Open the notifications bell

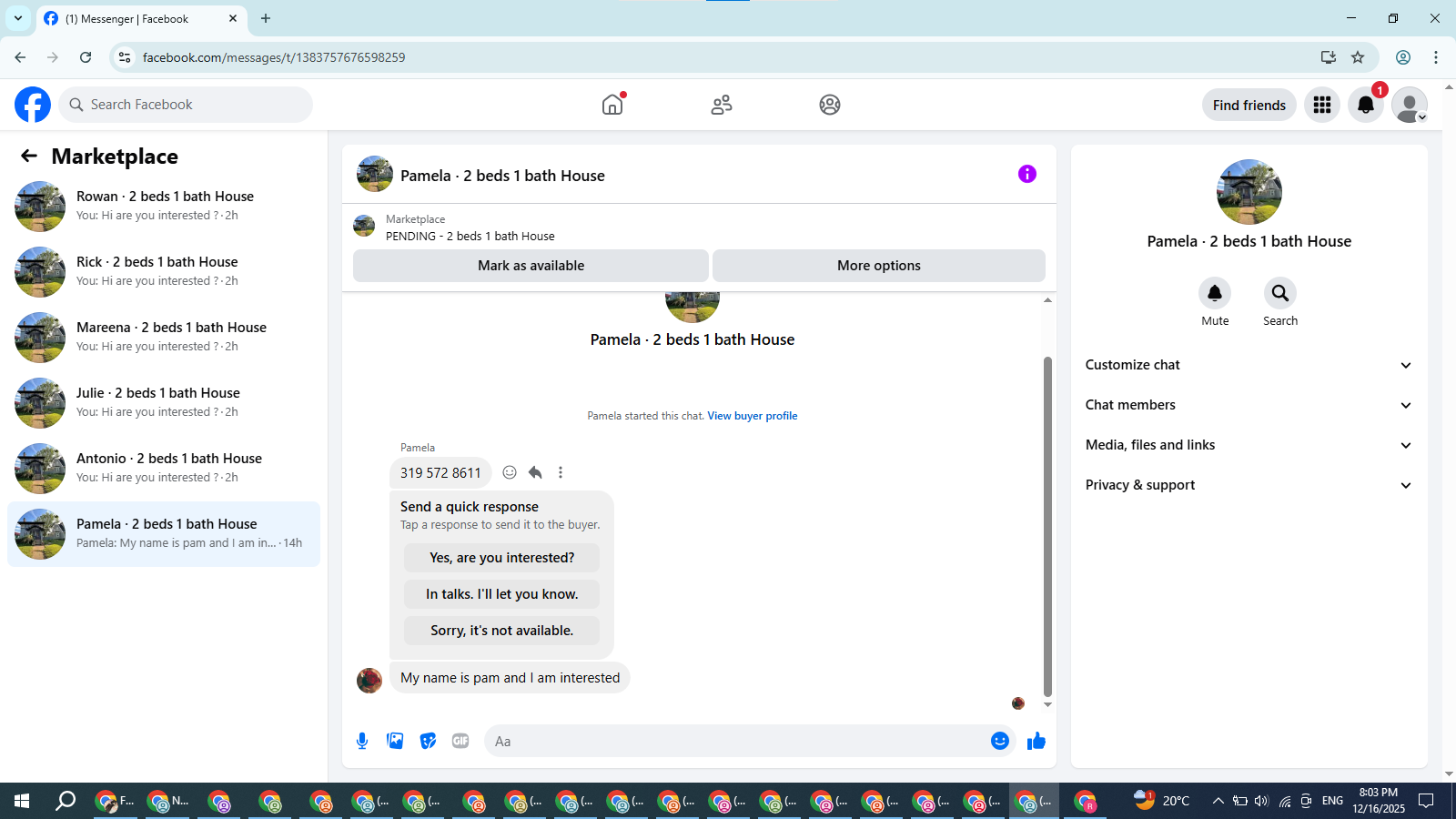[1366, 105]
